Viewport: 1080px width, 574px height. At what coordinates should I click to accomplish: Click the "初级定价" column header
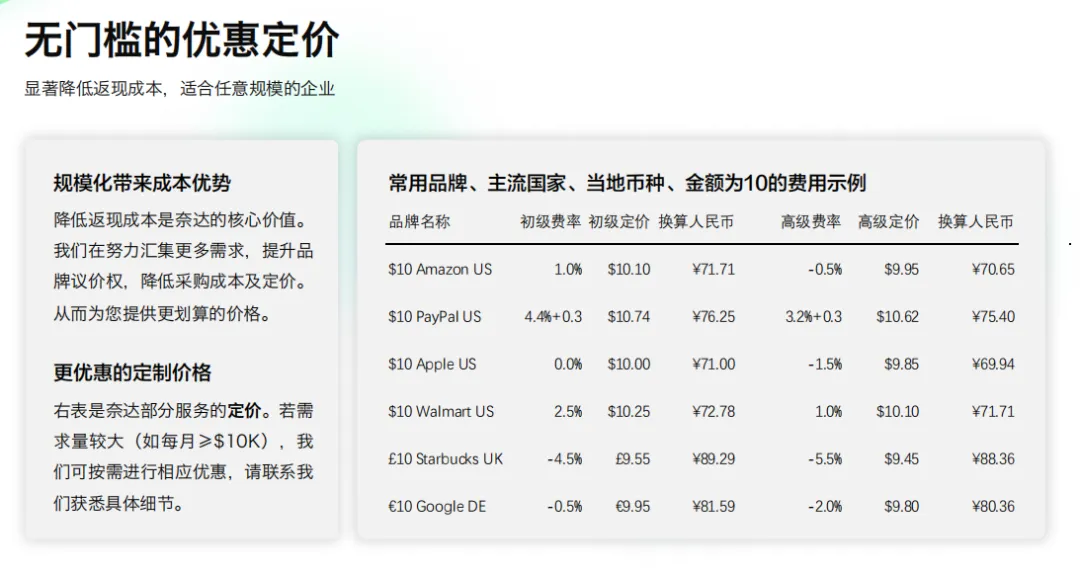coord(619,222)
